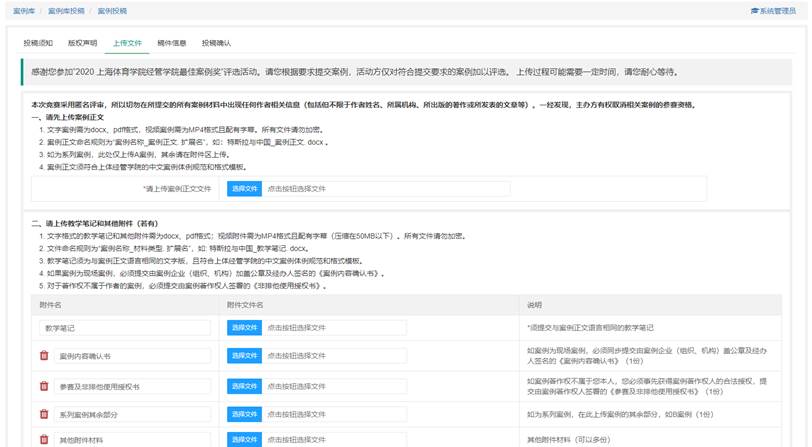Switch to the 版权声明 tab

point(82,44)
